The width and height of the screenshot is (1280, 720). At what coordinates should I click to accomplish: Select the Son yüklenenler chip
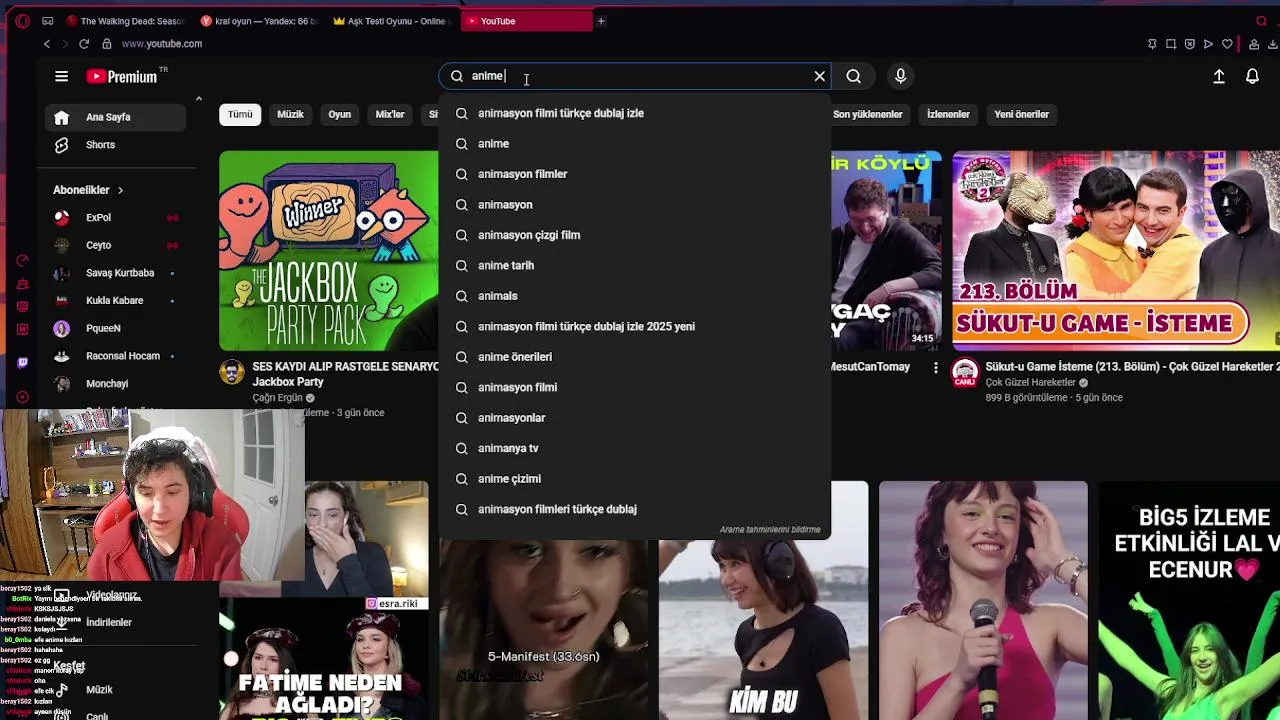pyautogui.click(x=868, y=114)
